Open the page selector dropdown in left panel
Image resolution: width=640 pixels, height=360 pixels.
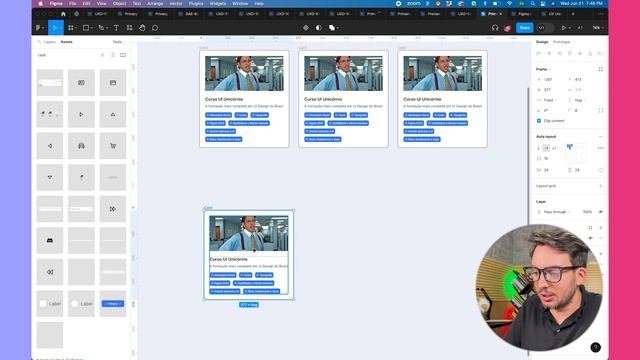(x=119, y=42)
